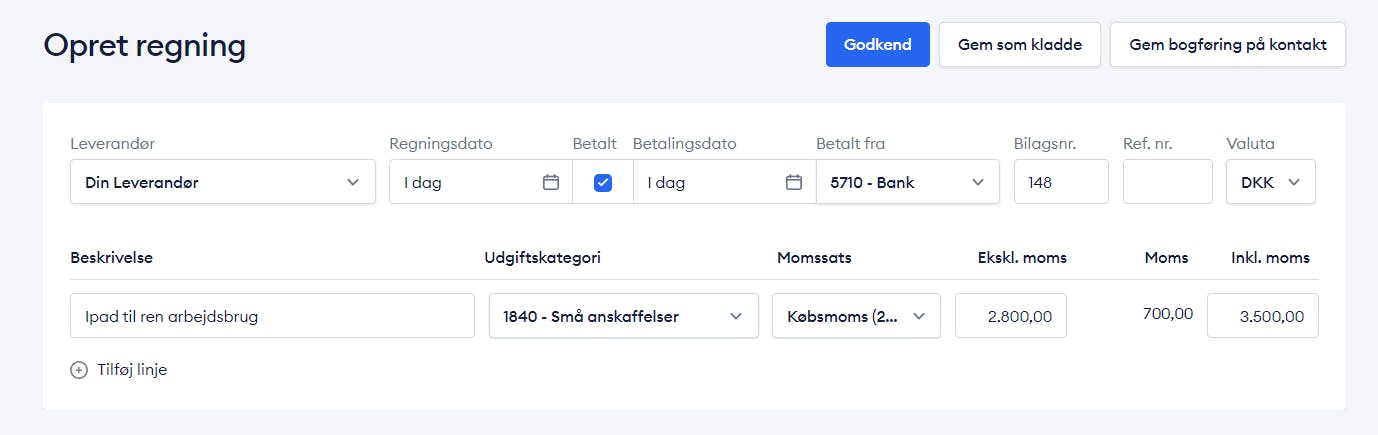Uncheck the Betalt checkbox
The image size is (1378, 435).
point(603,182)
